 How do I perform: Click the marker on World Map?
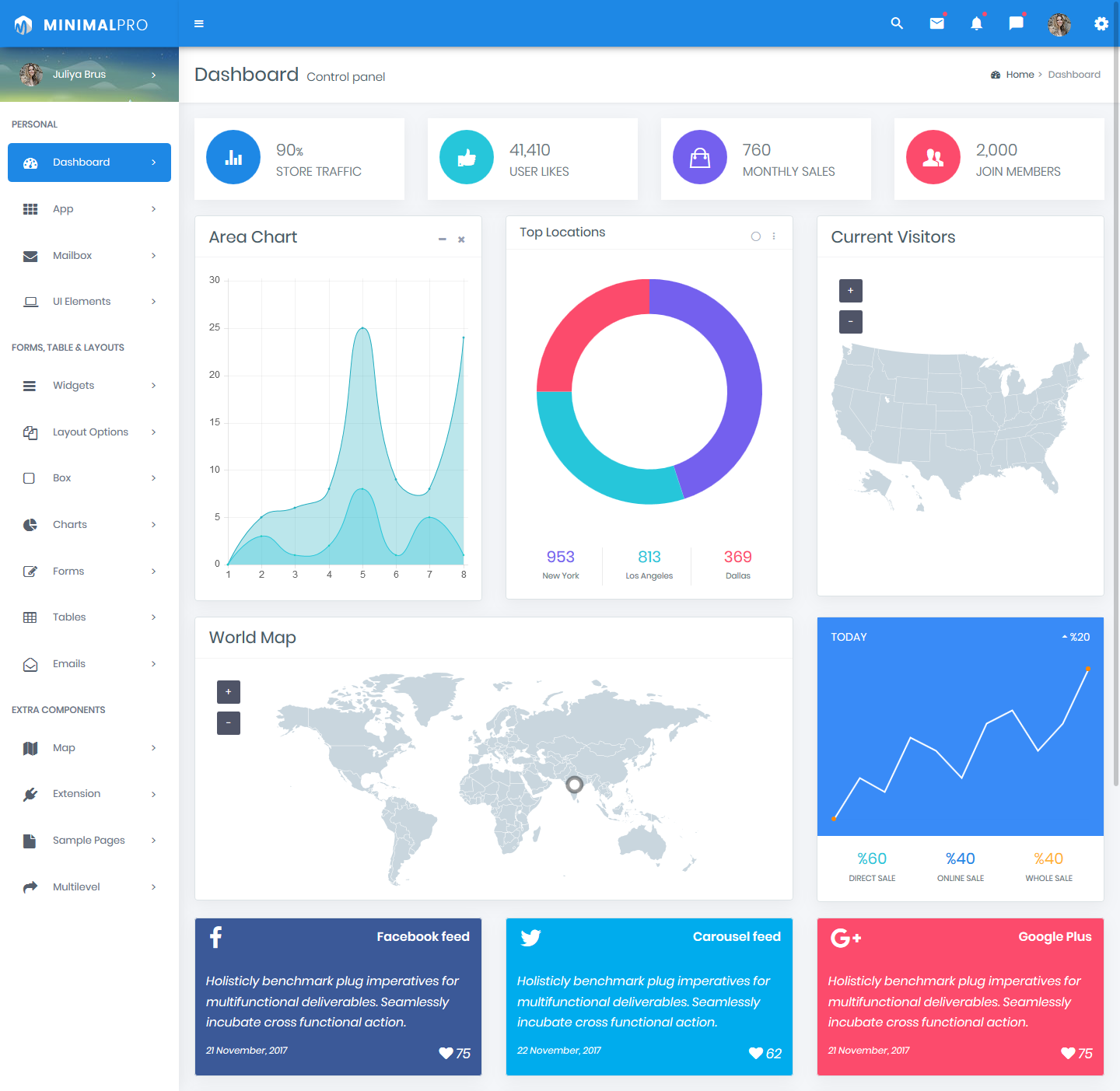click(x=575, y=784)
